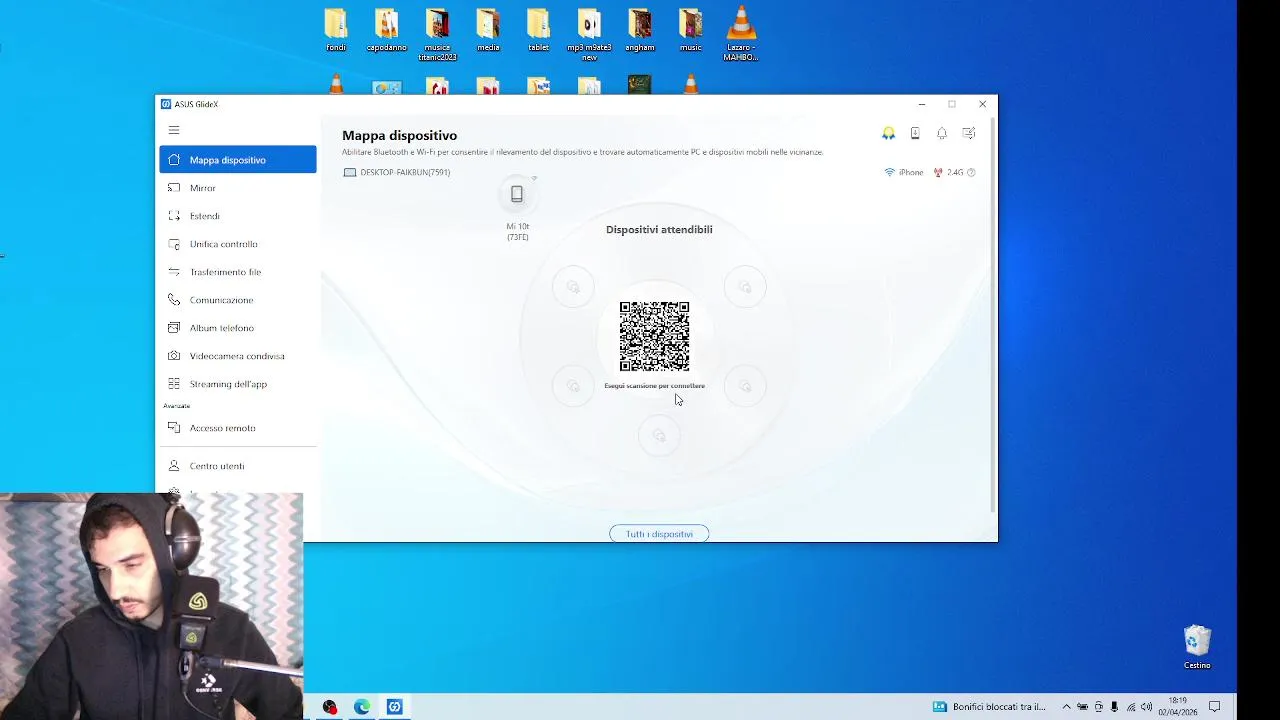Select the musica titanic2023 folder
Viewport: 1280px width, 720px height.
point(437,35)
